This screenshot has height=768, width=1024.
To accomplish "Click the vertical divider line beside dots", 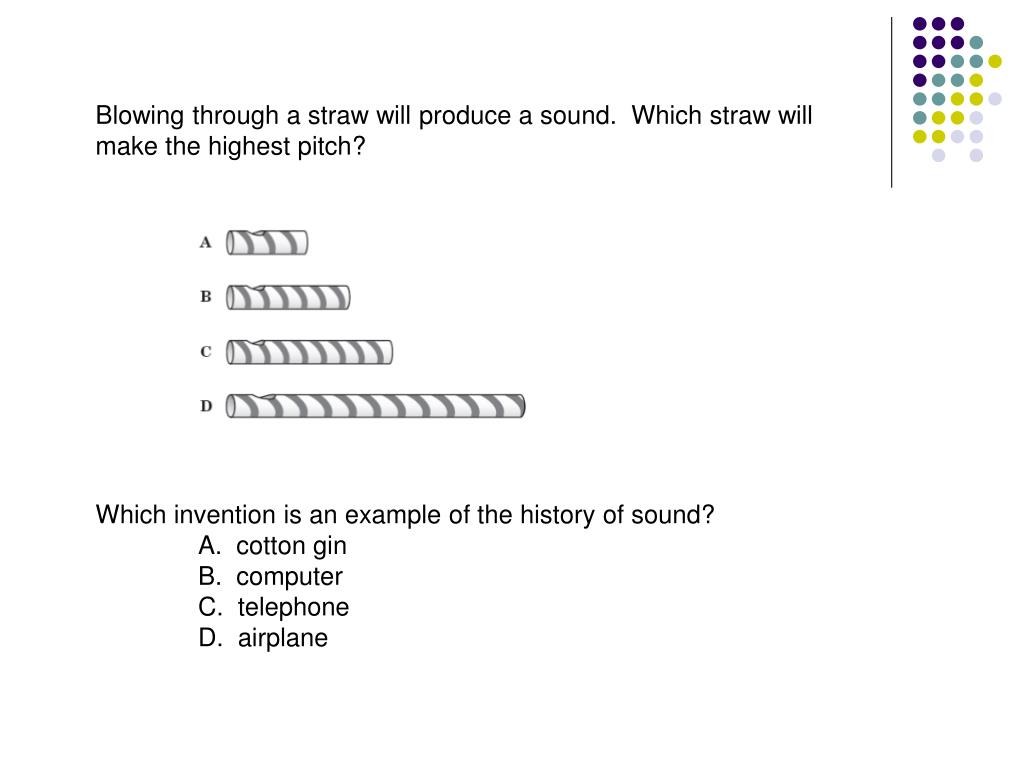I will (x=891, y=103).
